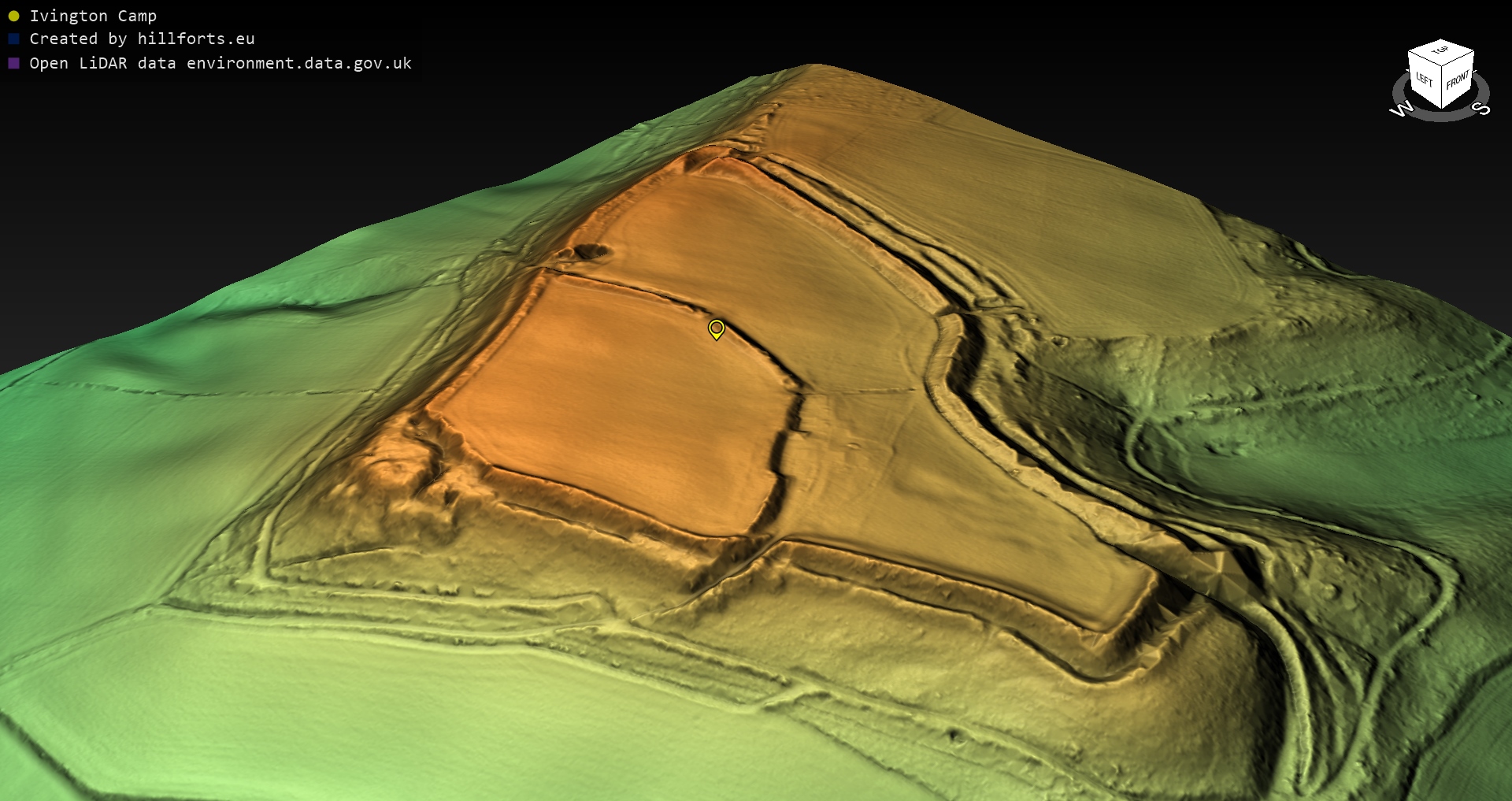Toggle the Created by hillforts.eu legend entry
1512x801 pixels.
pos(142,39)
